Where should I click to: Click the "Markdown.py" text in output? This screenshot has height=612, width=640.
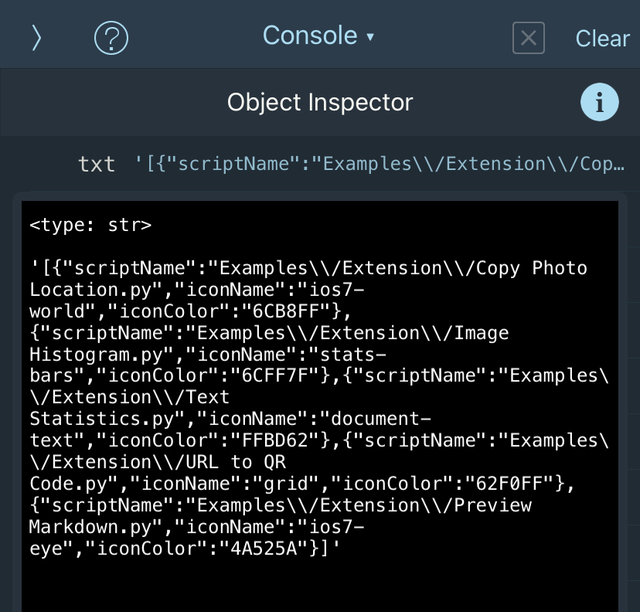(91, 527)
